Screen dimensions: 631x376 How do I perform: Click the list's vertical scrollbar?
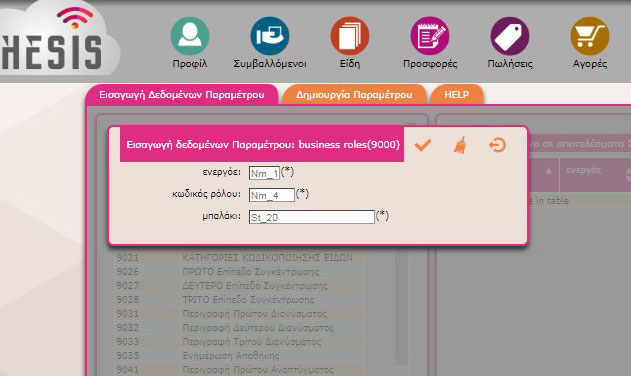coord(401,306)
